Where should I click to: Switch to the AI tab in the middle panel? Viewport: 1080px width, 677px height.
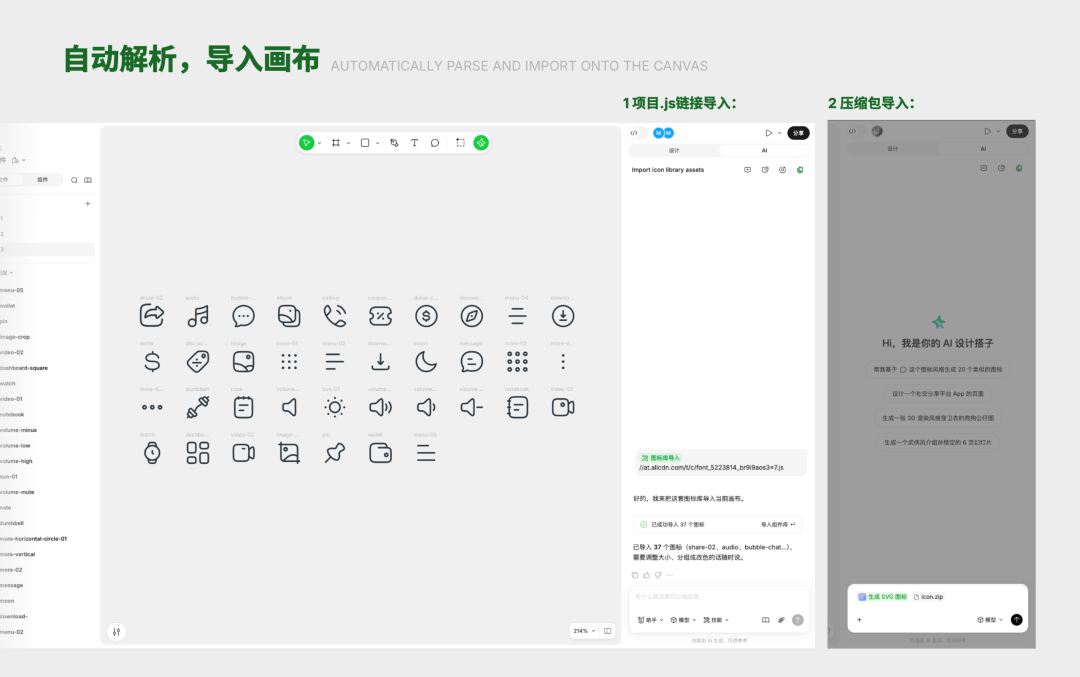click(764, 150)
